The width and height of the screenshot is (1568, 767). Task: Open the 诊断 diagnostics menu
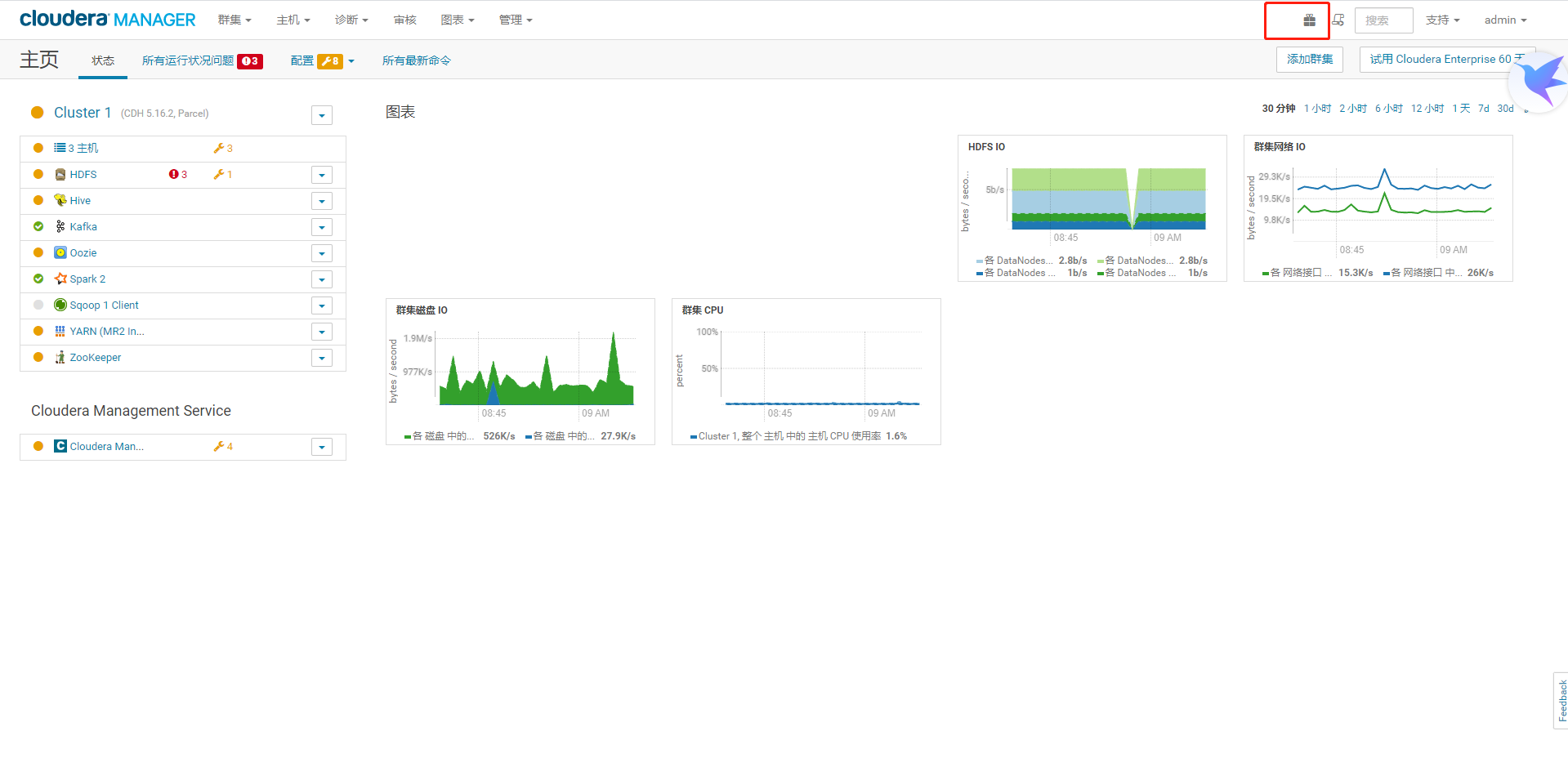coord(351,20)
